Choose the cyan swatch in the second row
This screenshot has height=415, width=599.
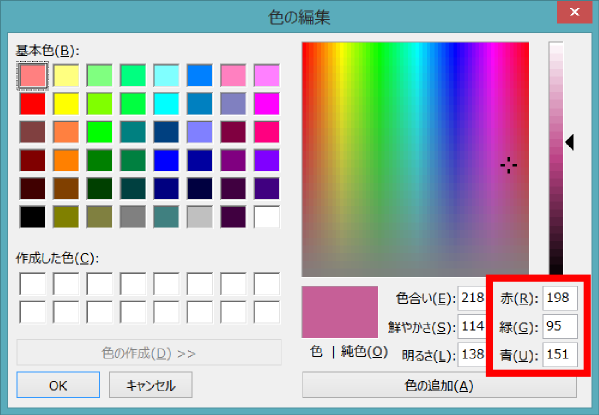166,104
